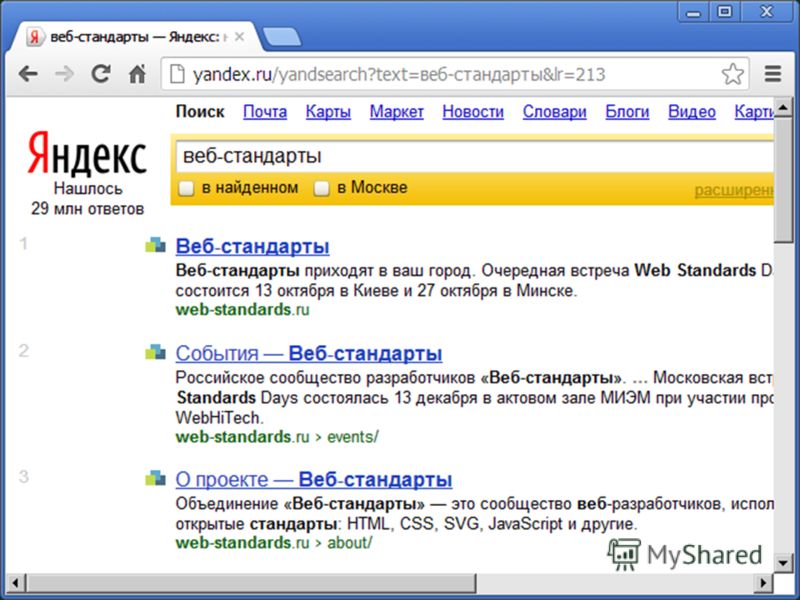
Task: Minimize the browser window
Action: [693, 11]
